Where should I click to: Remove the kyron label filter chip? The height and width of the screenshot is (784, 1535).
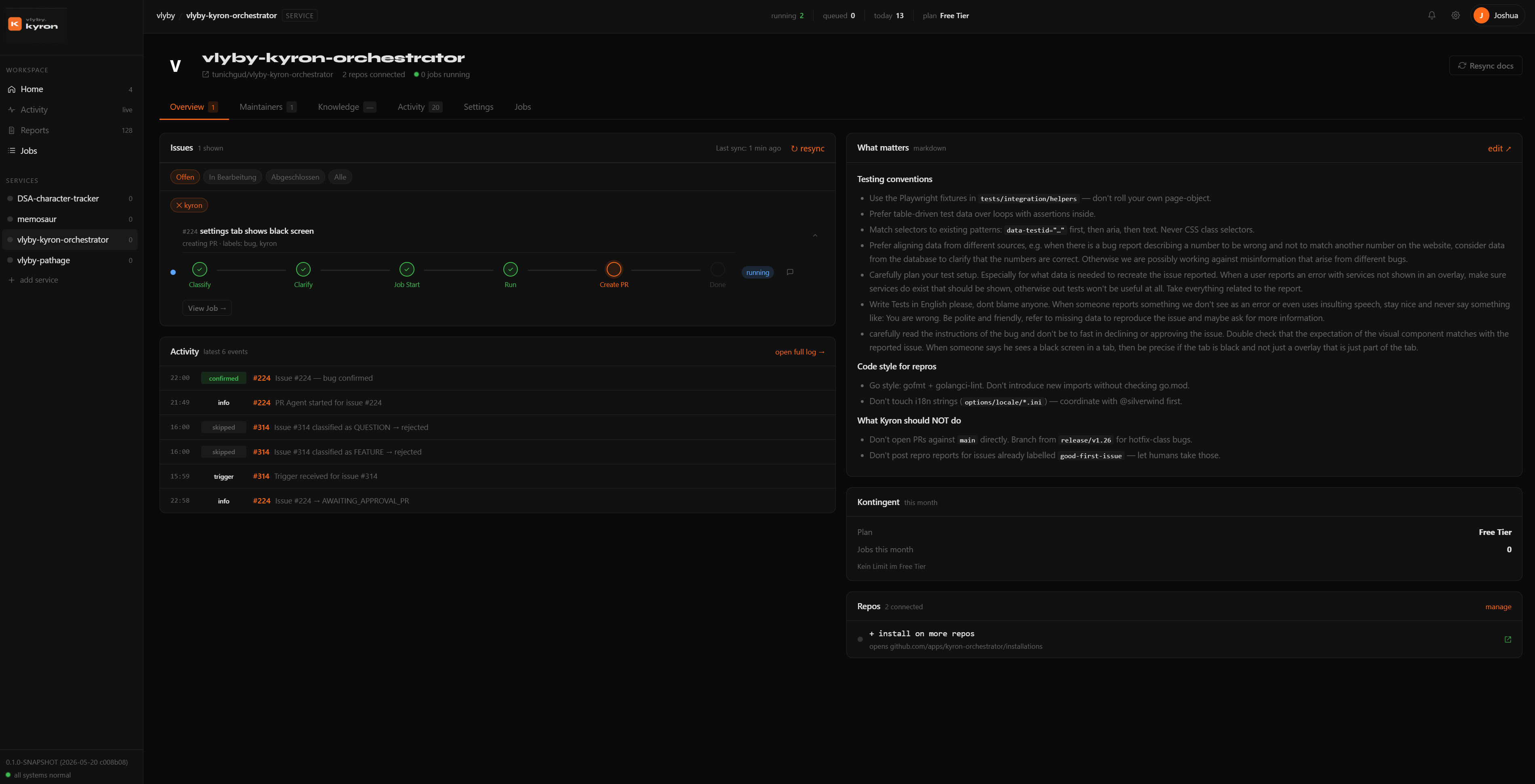point(189,205)
